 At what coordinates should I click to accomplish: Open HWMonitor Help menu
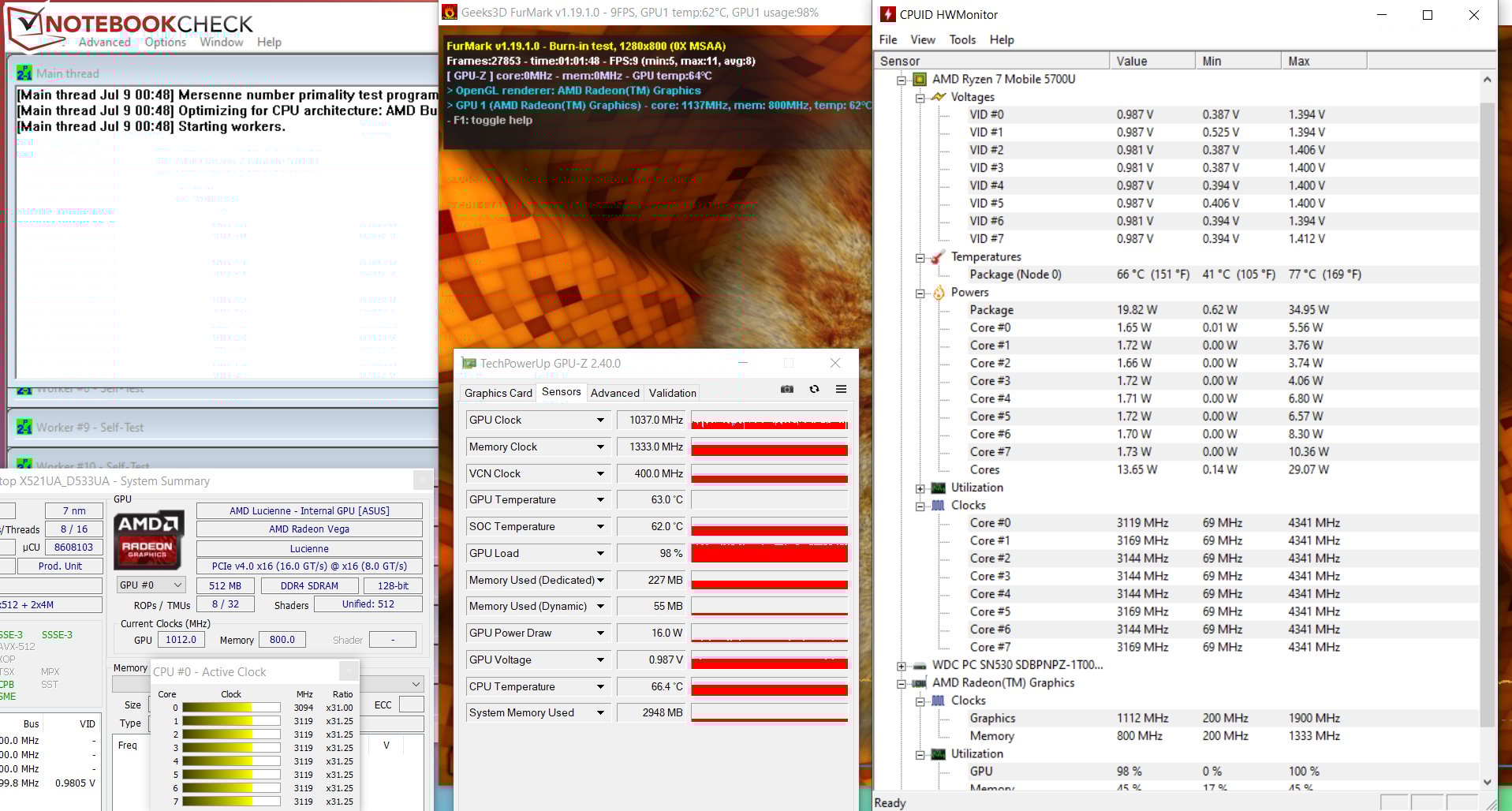pos(1002,39)
